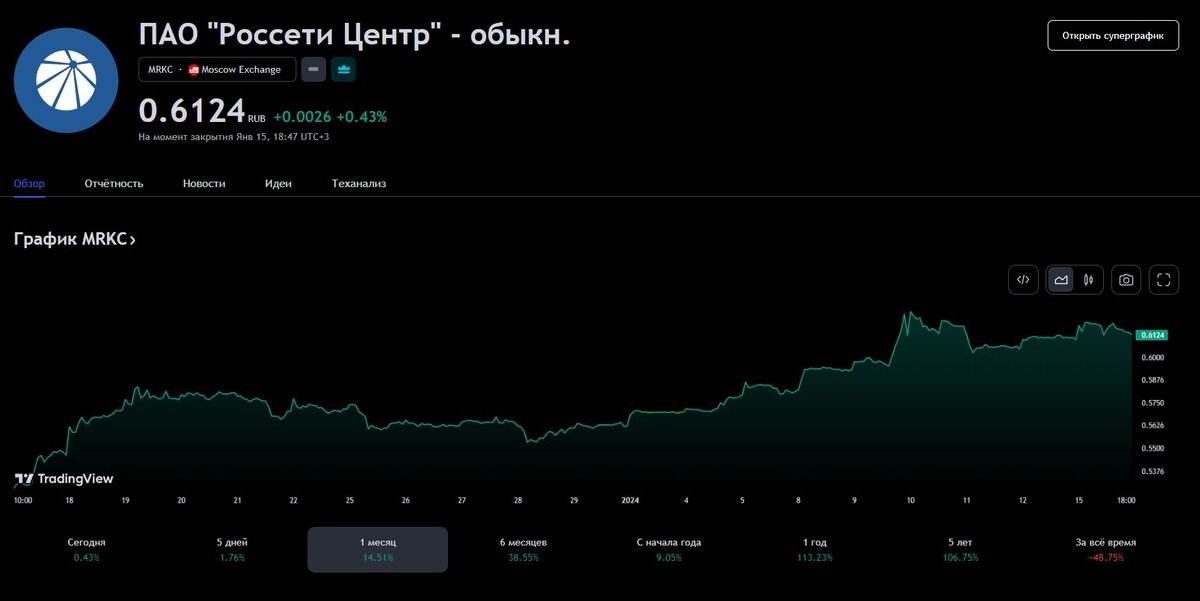The width and height of the screenshot is (1200, 601).
Task: Click the Открыть суперграфик button
Action: 1113,35
